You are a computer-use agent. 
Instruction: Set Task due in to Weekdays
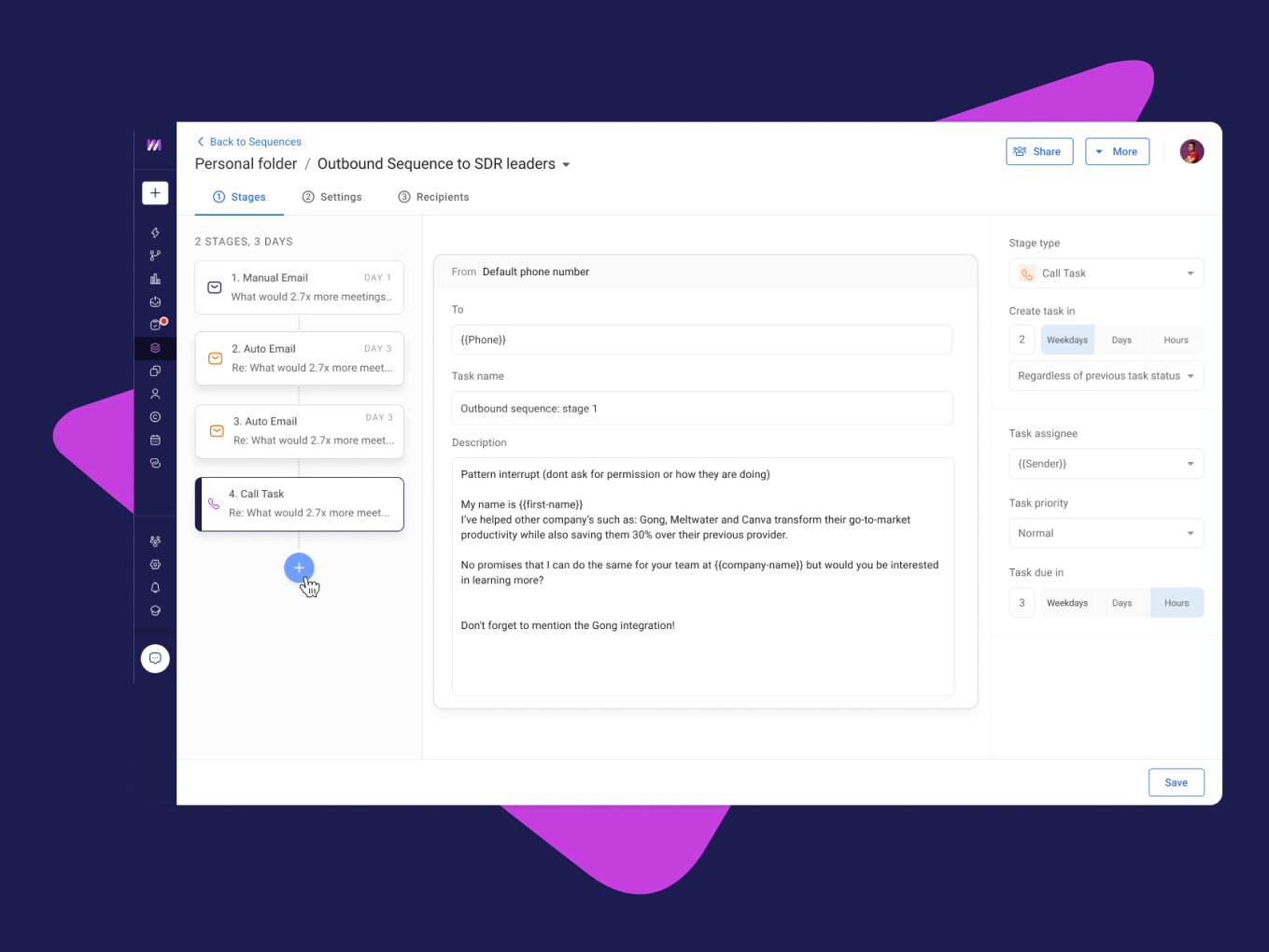click(1066, 602)
